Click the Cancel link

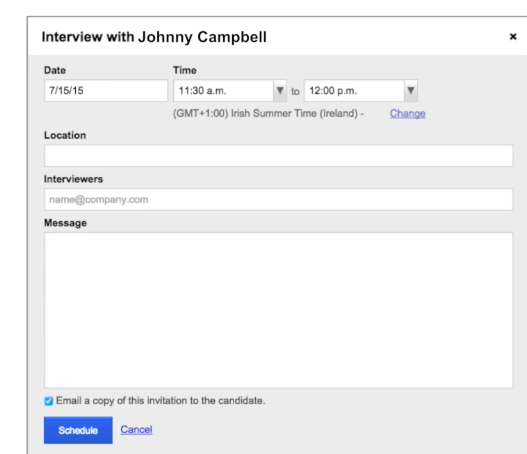click(136, 429)
